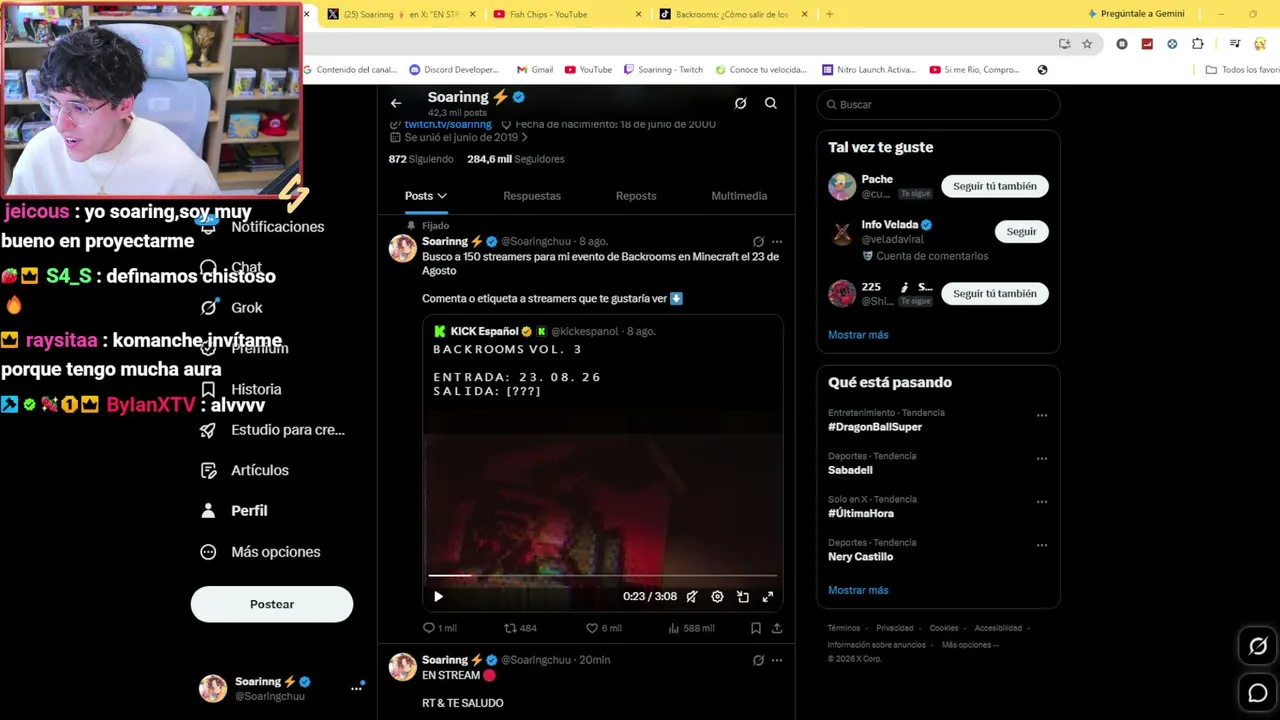This screenshot has width=1280, height=720.
Task: Switch to the Multimedia tab
Action: [739, 196]
